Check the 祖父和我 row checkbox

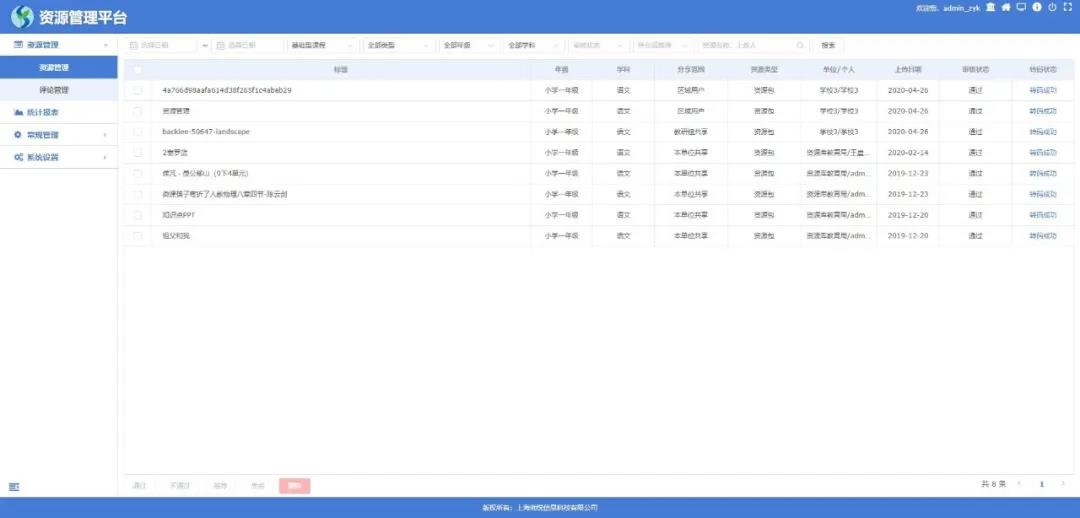[x=138, y=236]
